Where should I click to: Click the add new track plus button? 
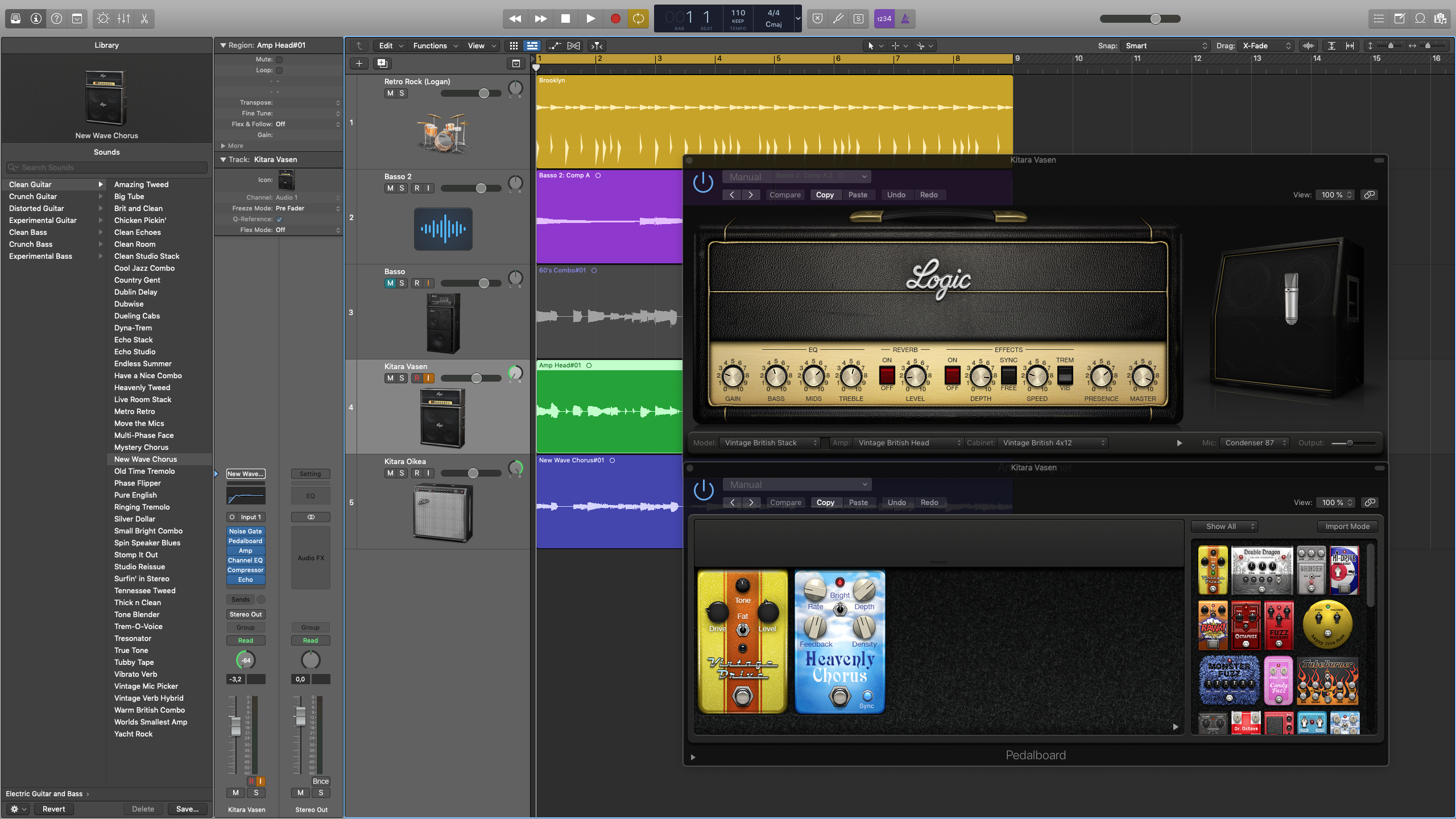click(359, 64)
